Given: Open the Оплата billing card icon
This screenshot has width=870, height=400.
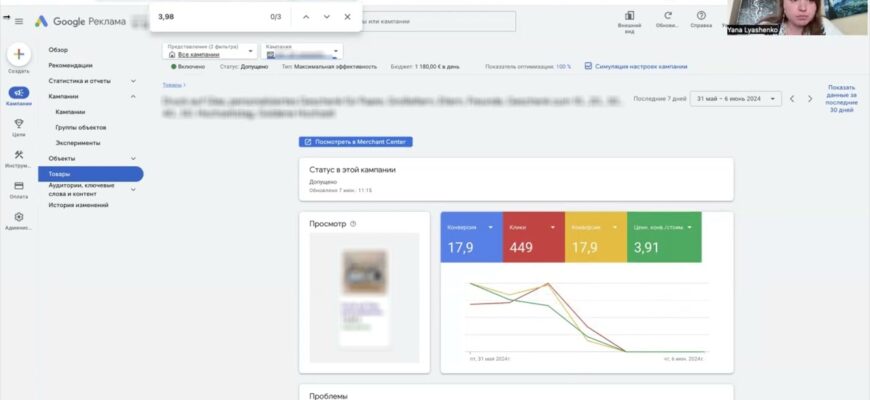Looking at the screenshot, I should [x=18, y=186].
